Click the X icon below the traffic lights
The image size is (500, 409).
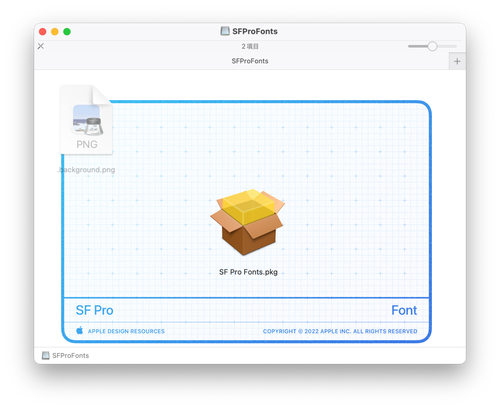(x=41, y=46)
